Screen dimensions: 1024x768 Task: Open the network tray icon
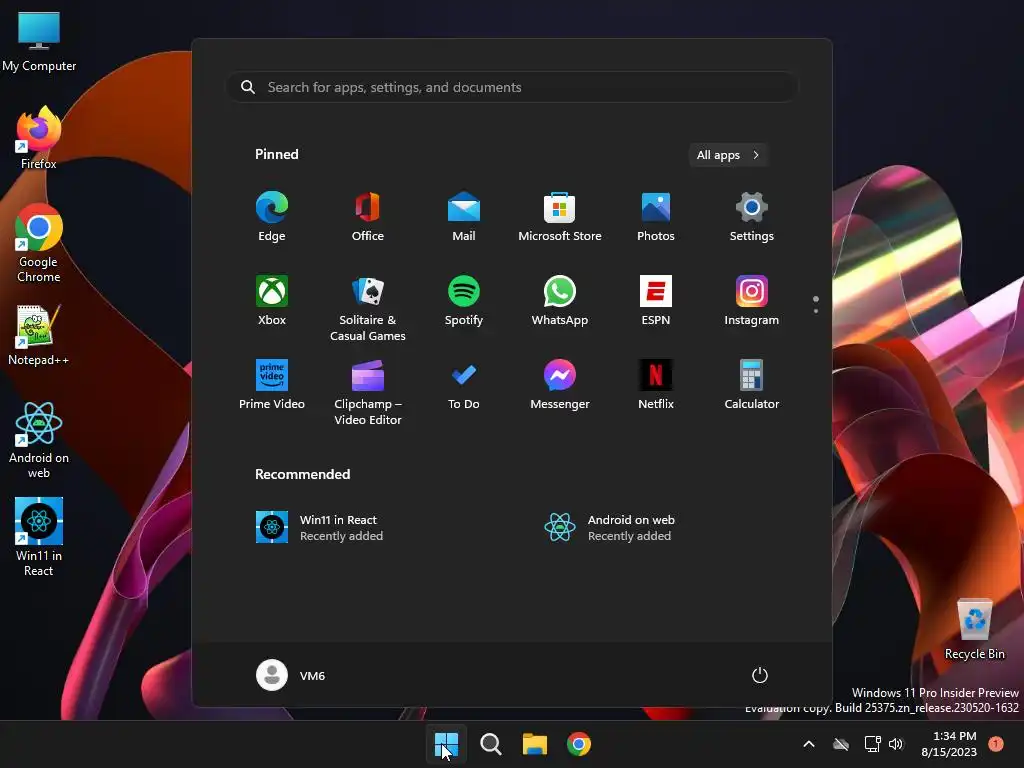pos(872,744)
